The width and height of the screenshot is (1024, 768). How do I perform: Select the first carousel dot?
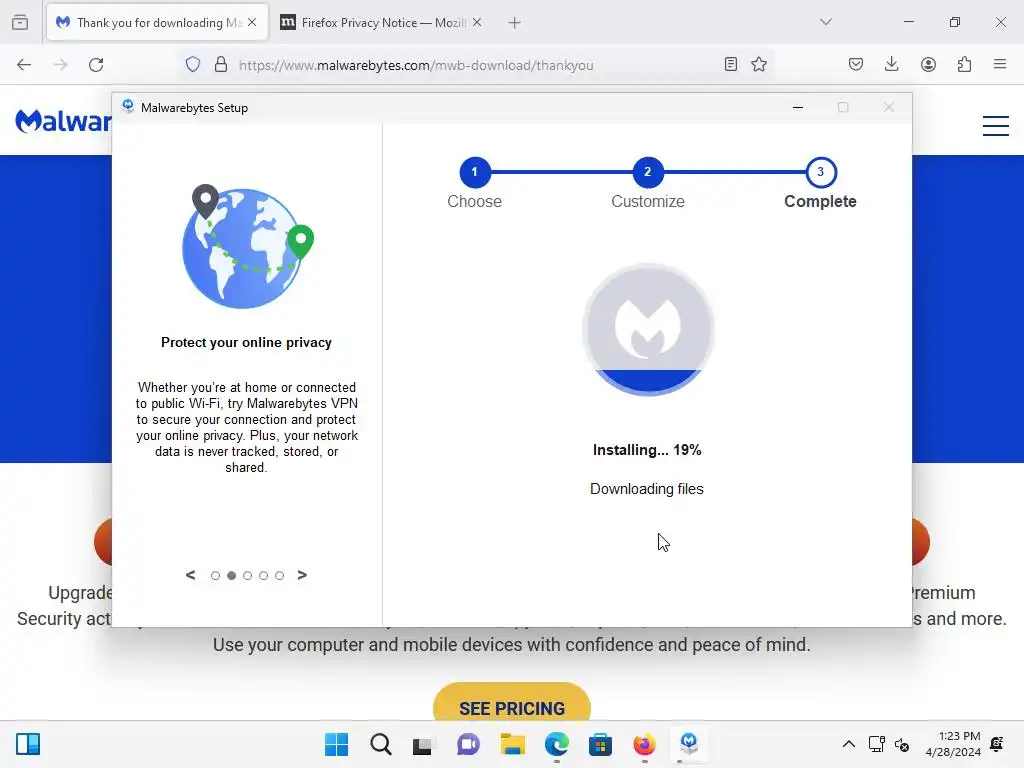(216, 575)
